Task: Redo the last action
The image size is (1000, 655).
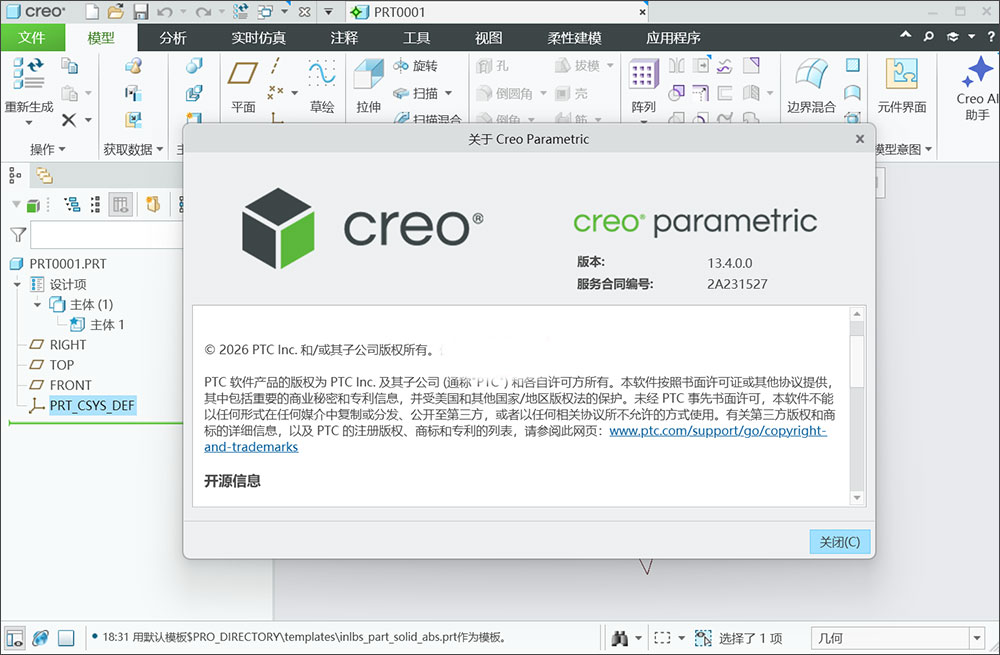Action: (203, 11)
